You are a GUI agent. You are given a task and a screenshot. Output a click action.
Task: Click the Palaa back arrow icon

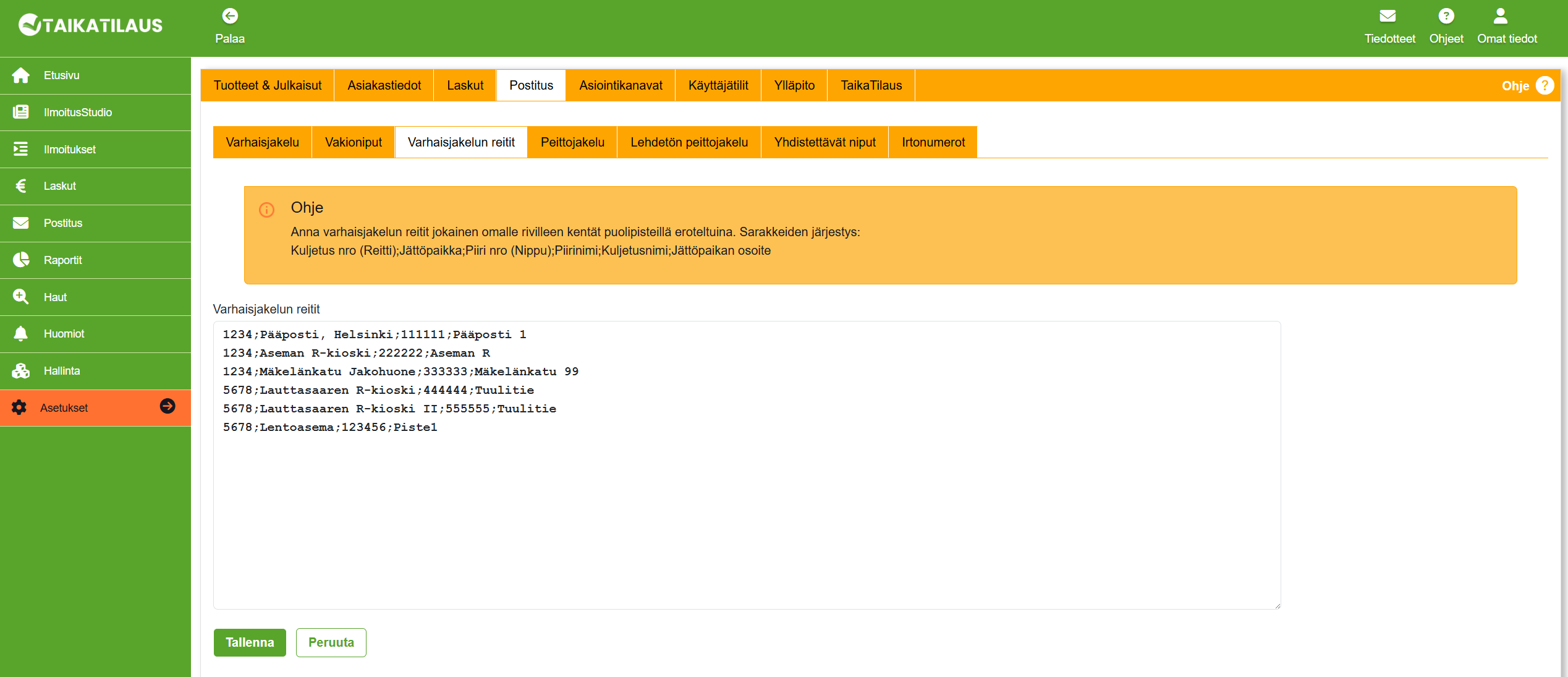pyautogui.click(x=230, y=16)
